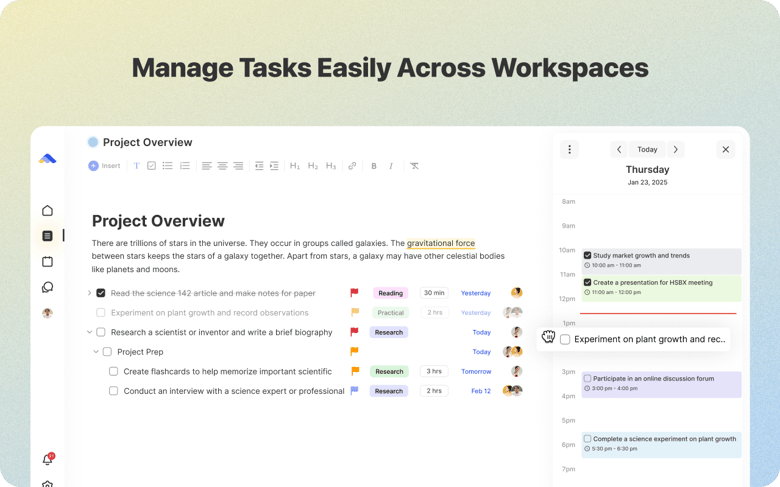The image size is (780, 487).
Task: Apply bold formatting from toolbar
Action: [x=374, y=166]
